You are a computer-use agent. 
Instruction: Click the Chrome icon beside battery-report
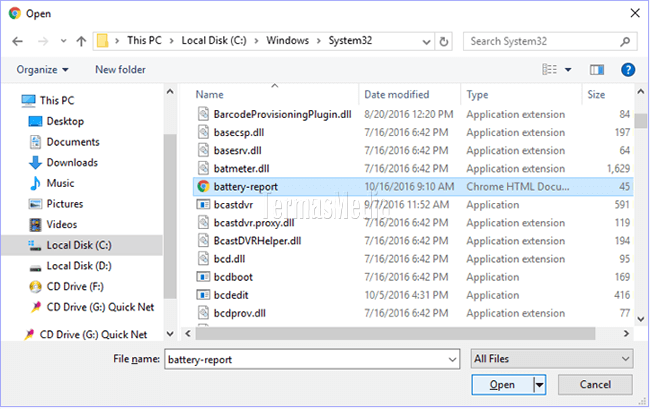(x=203, y=186)
